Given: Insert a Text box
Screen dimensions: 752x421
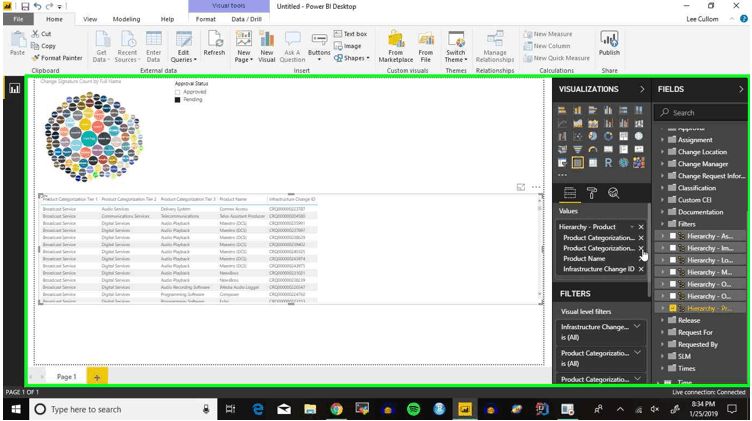Looking at the screenshot, I should (x=350, y=34).
